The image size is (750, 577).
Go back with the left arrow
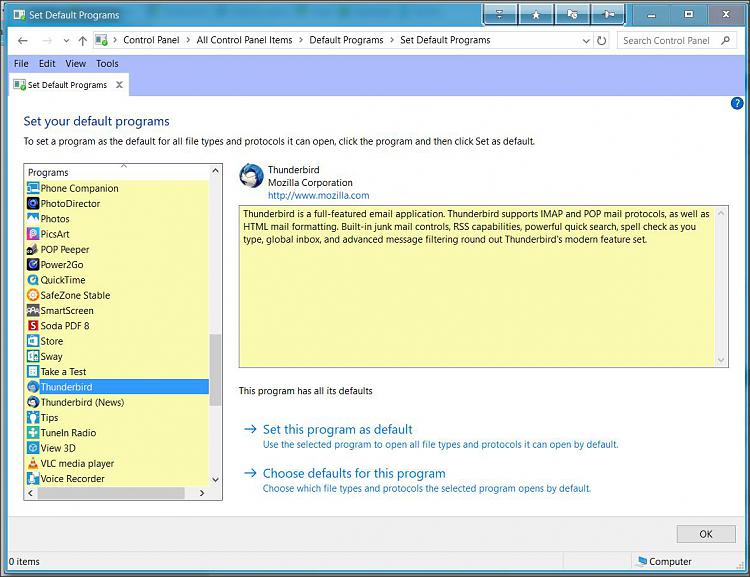pyautogui.click(x=22, y=41)
